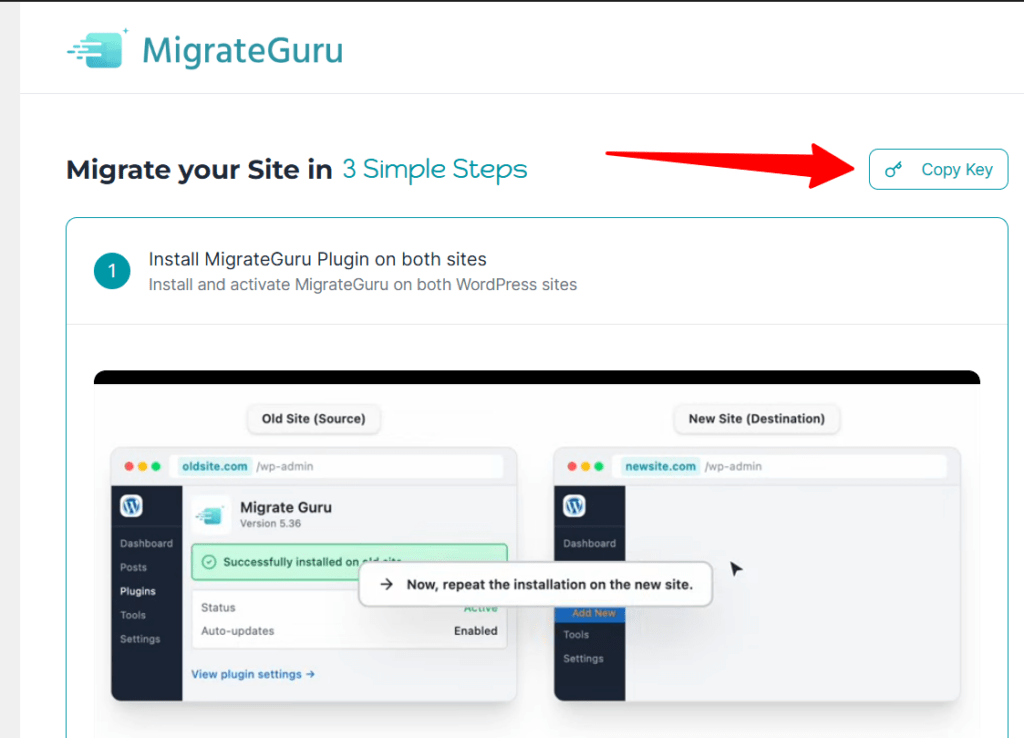1024x738 pixels.
Task: Open Settings in the new site sidebar
Action: click(583, 658)
